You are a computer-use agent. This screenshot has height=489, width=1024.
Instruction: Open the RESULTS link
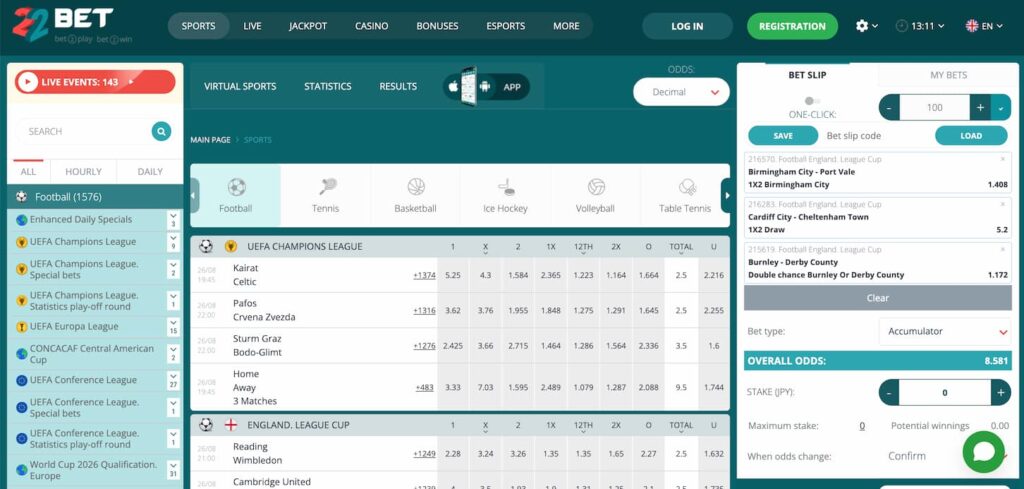(398, 86)
